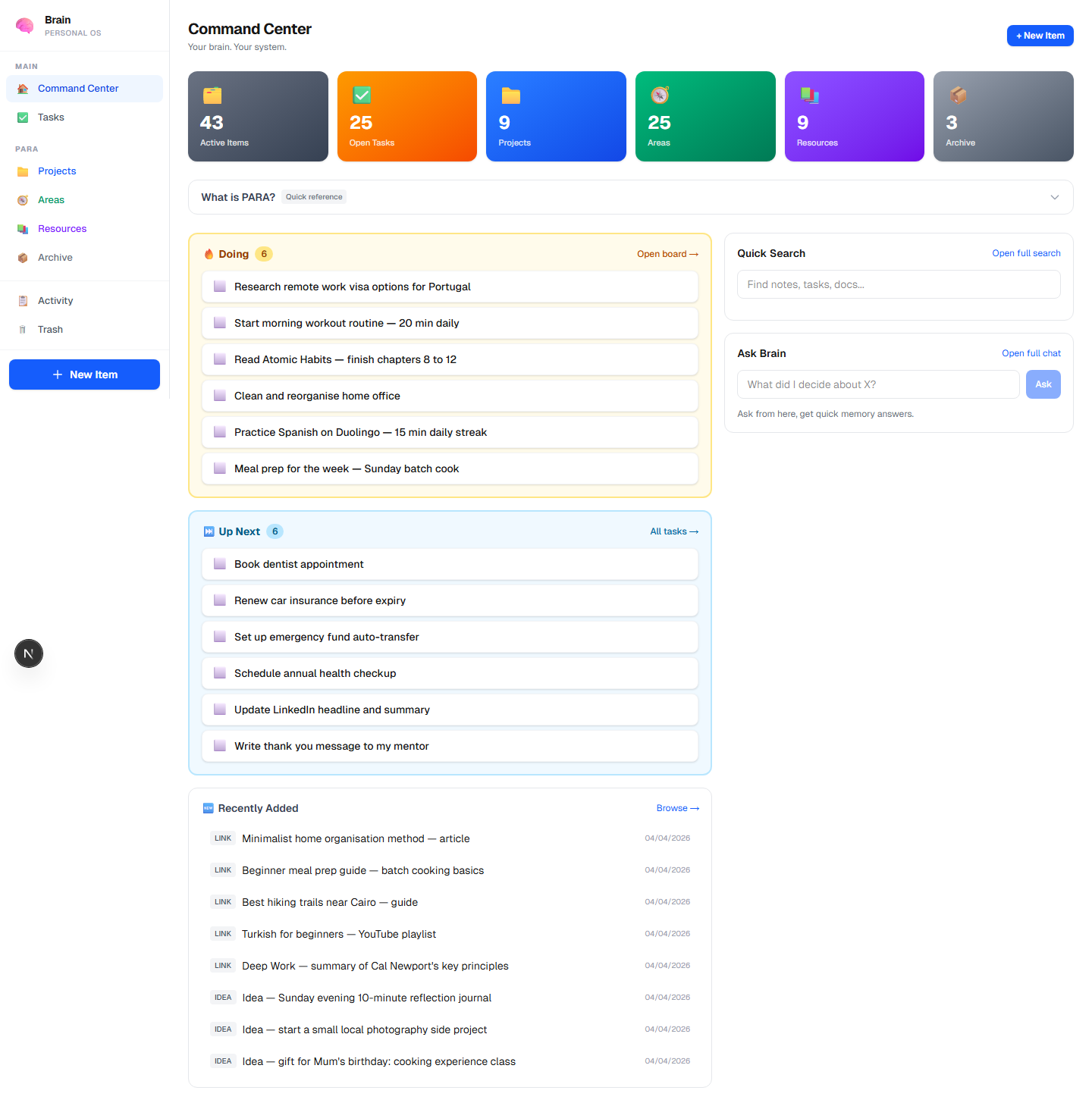This screenshot has width=1092, height=1106.
Task: Check off the Book dentist appointment task
Action: pos(219,563)
